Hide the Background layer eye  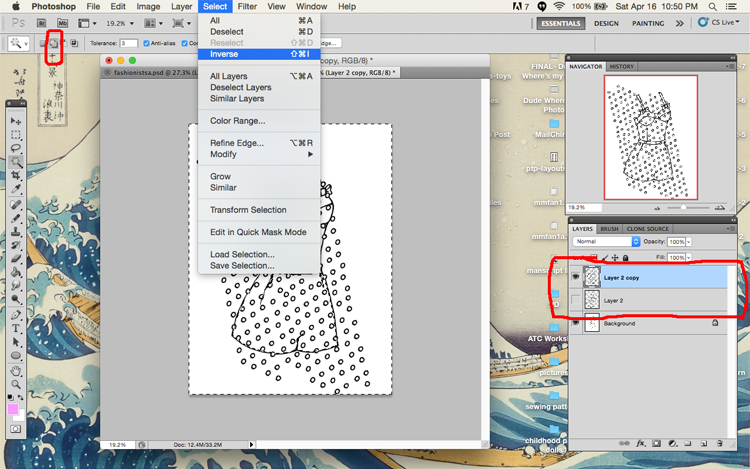click(x=575, y=323)
